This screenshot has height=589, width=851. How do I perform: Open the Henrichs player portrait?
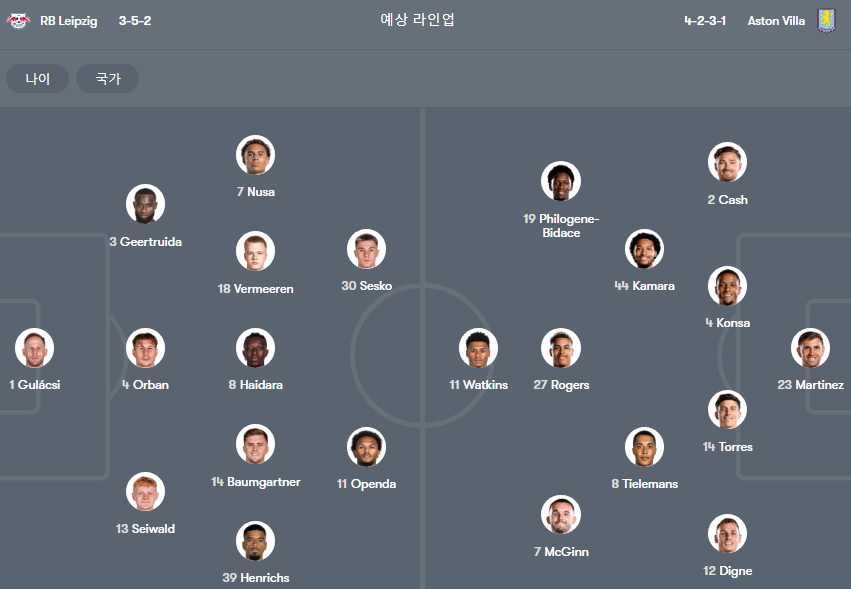(x=256, y=541)
